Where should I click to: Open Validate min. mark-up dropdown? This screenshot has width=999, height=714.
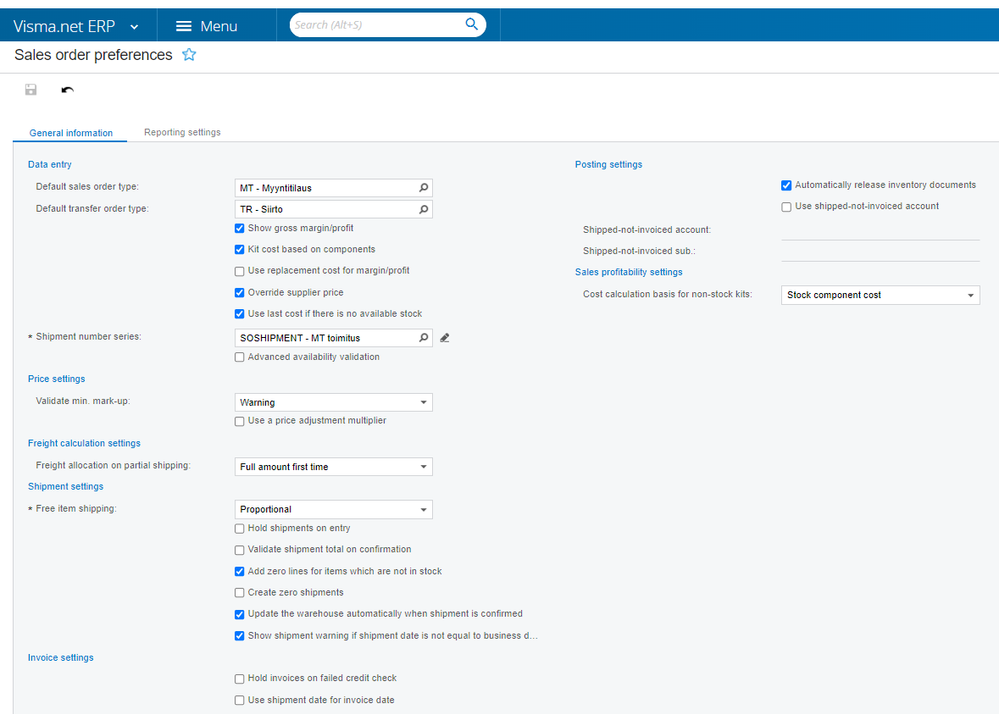coord(333,403)
